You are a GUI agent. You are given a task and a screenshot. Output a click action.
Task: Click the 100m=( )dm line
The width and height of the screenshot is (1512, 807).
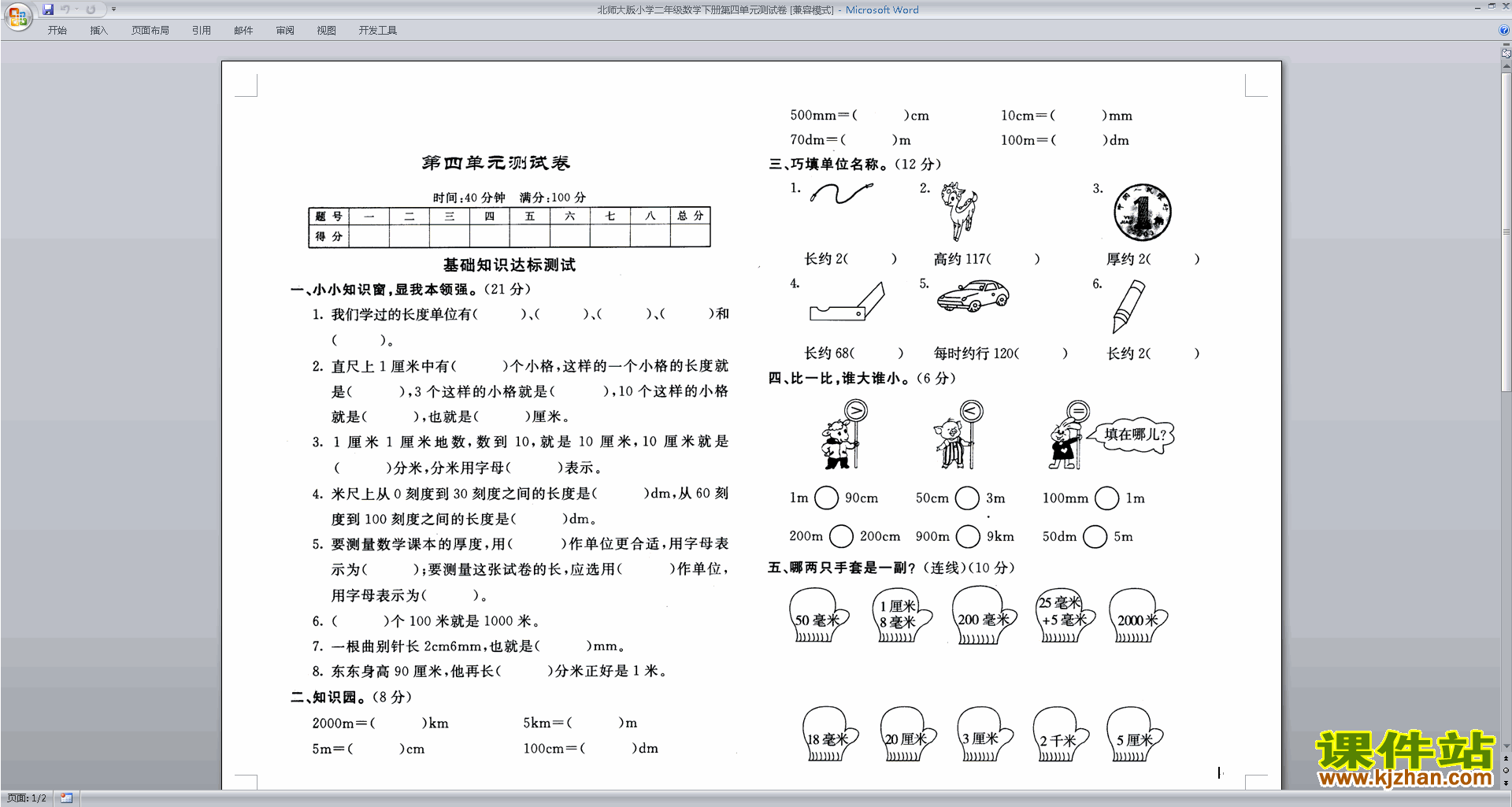click(x=1065, y=140)
